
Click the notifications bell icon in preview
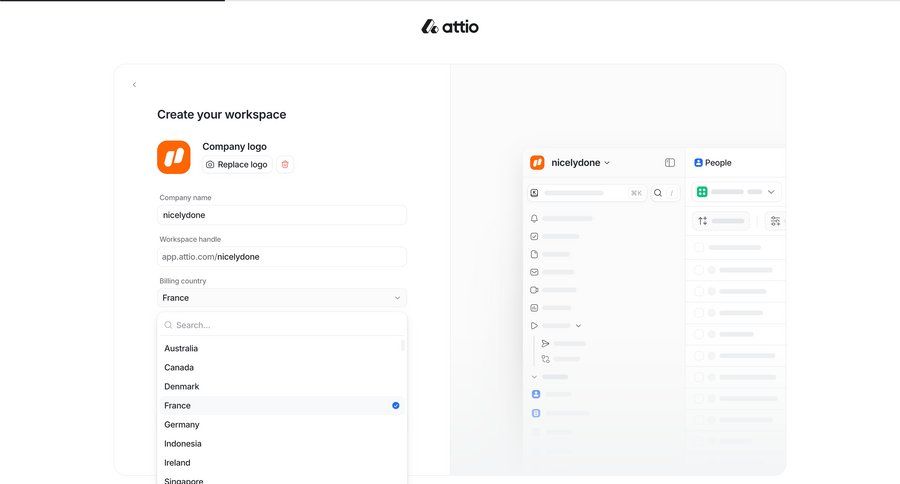point(534,219)
